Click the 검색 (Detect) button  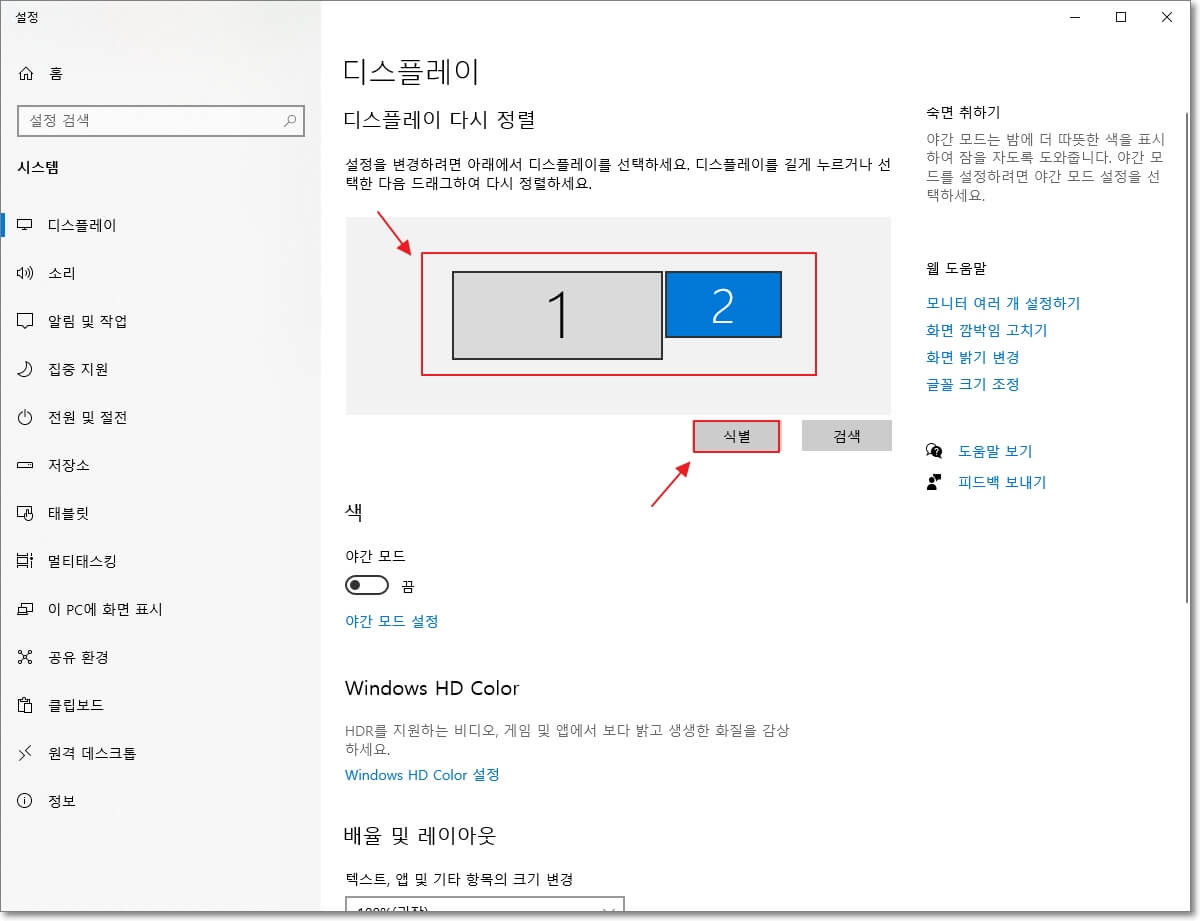pyautogui.click(x=846, y=435)
